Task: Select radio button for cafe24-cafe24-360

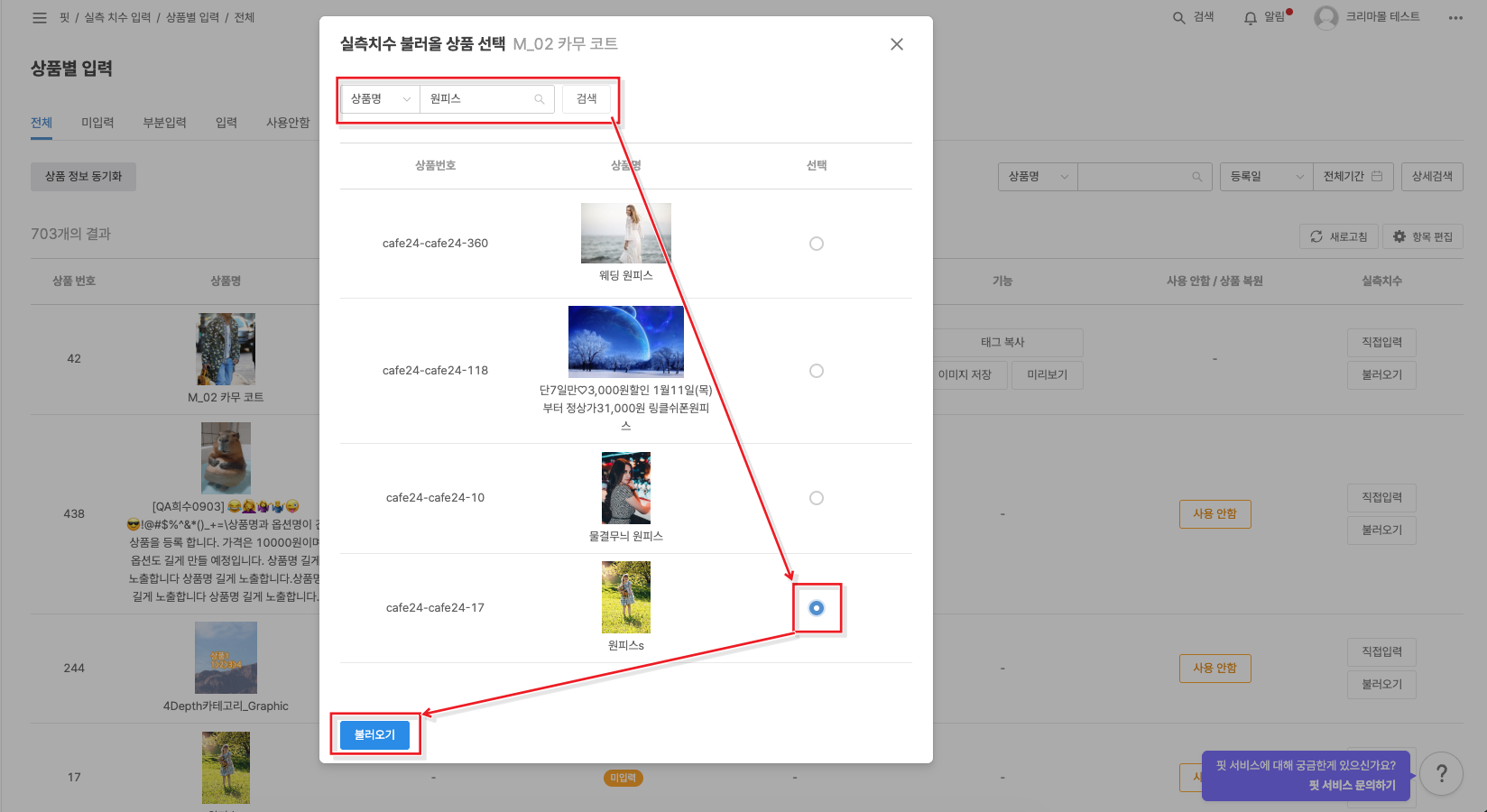Action: (x=816, y=244)
